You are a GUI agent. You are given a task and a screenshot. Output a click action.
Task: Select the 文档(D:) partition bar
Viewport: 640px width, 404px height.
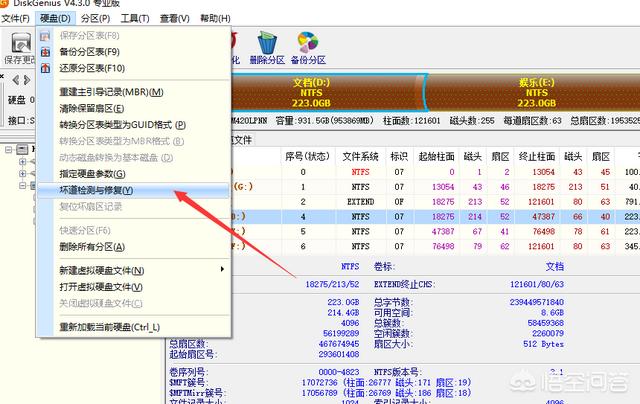[327, 93]
